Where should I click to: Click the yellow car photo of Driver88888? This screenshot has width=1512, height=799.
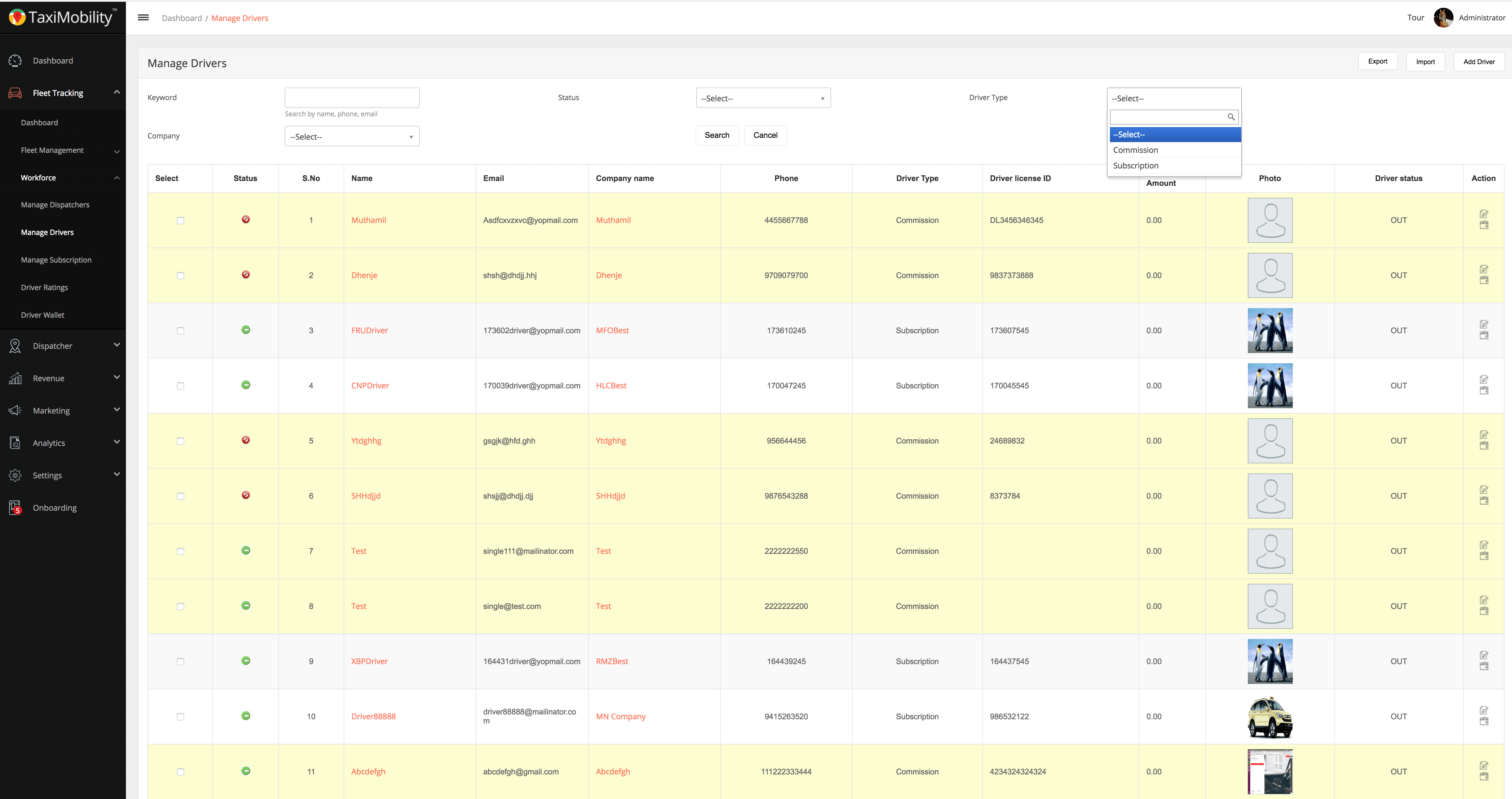point(1269,717)
